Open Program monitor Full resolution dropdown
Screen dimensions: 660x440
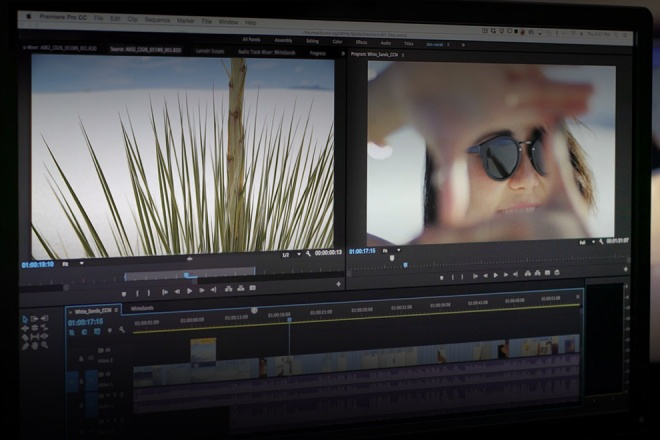[x=587, y=243]
